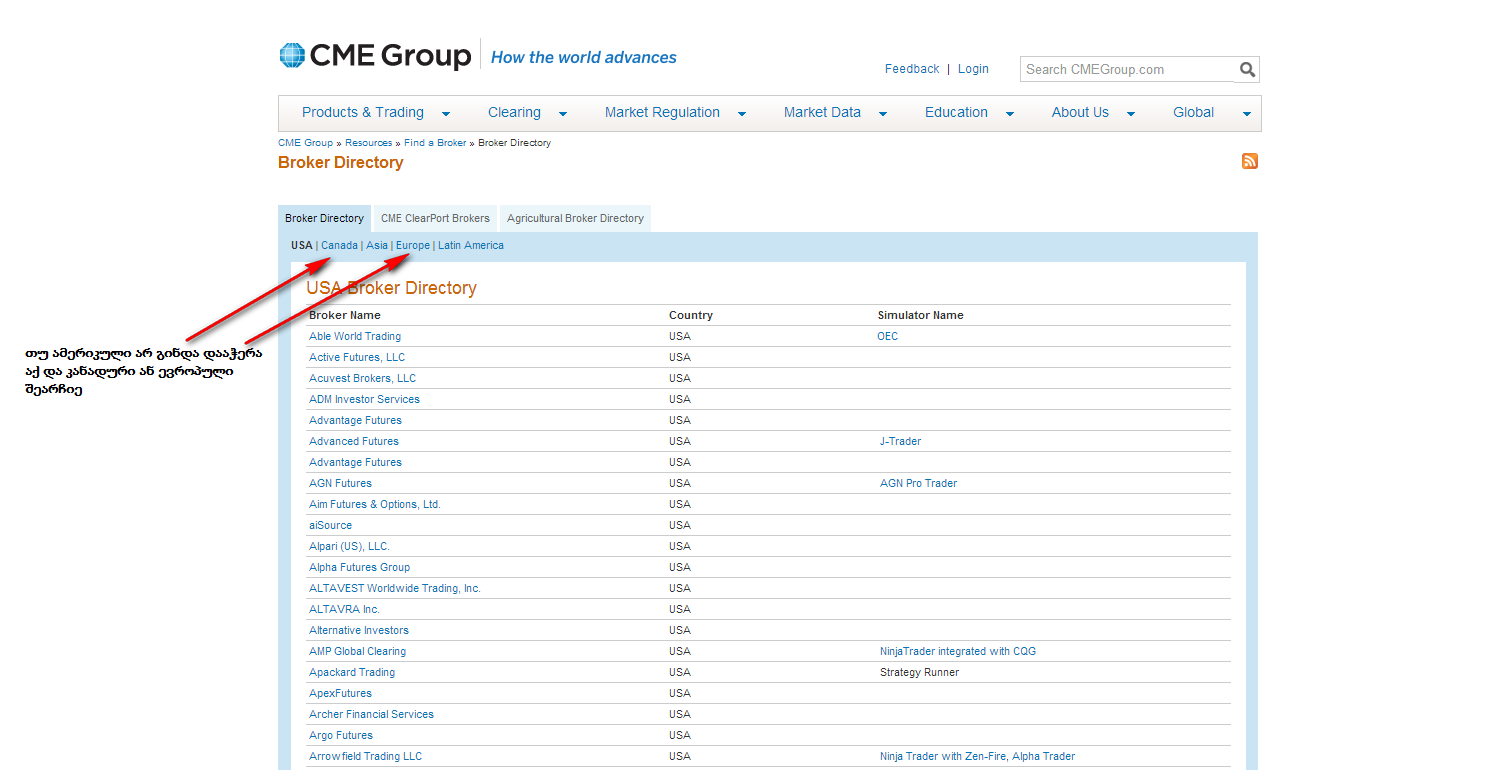Select the Europe region filter
The height and width of the screenshot is (770, 1509).
413,245
